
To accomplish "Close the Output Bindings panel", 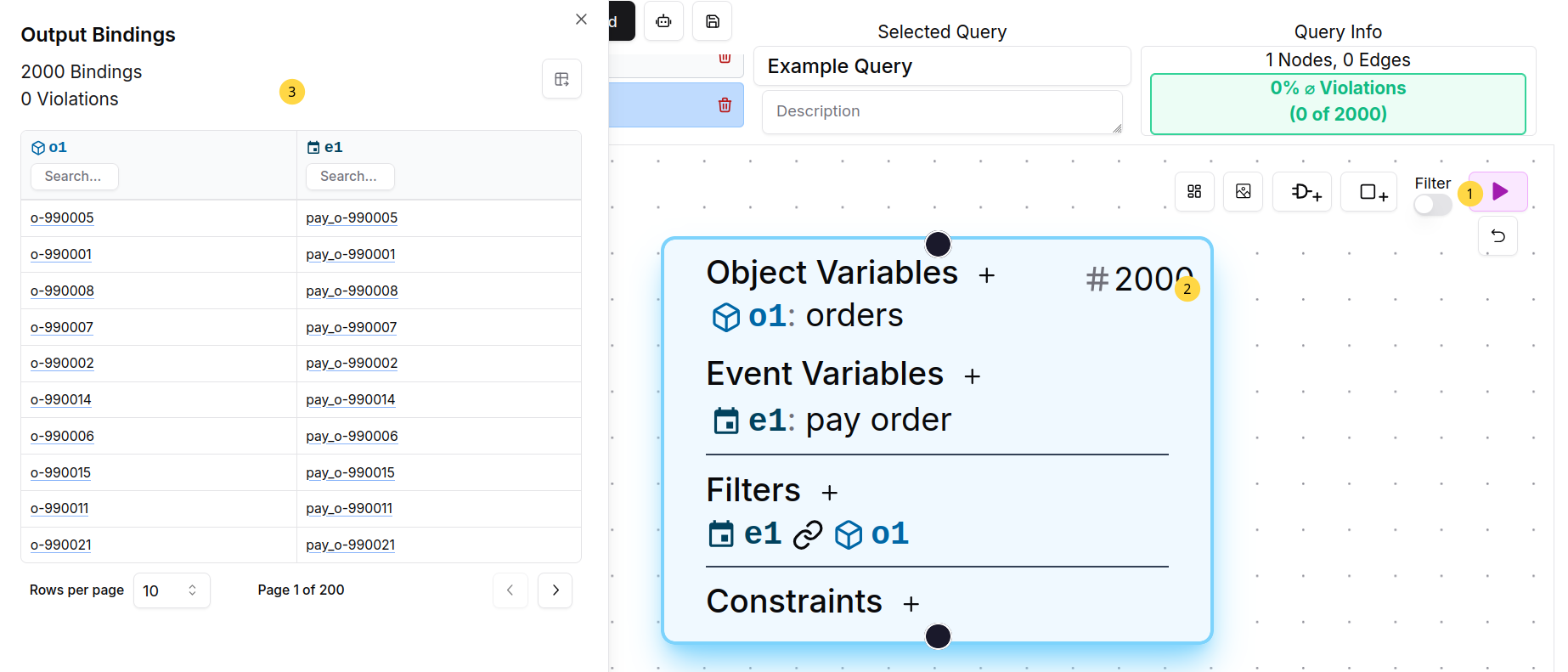I will pyautogui.click(x=581, y=20).
